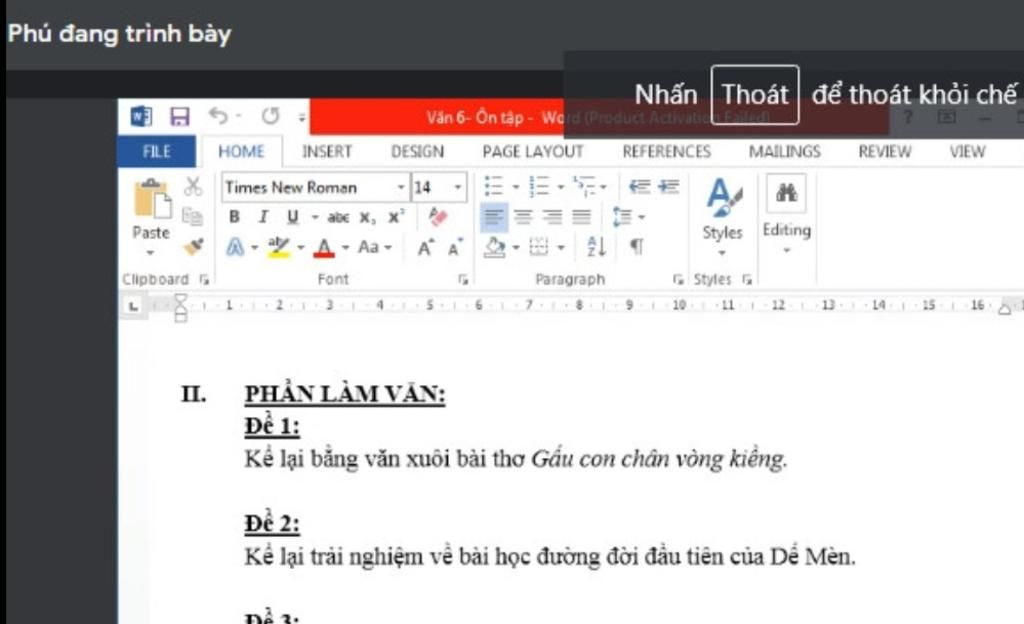
Task: Click the Thoát button in presentation banner
Action: (x=755, y=95)
